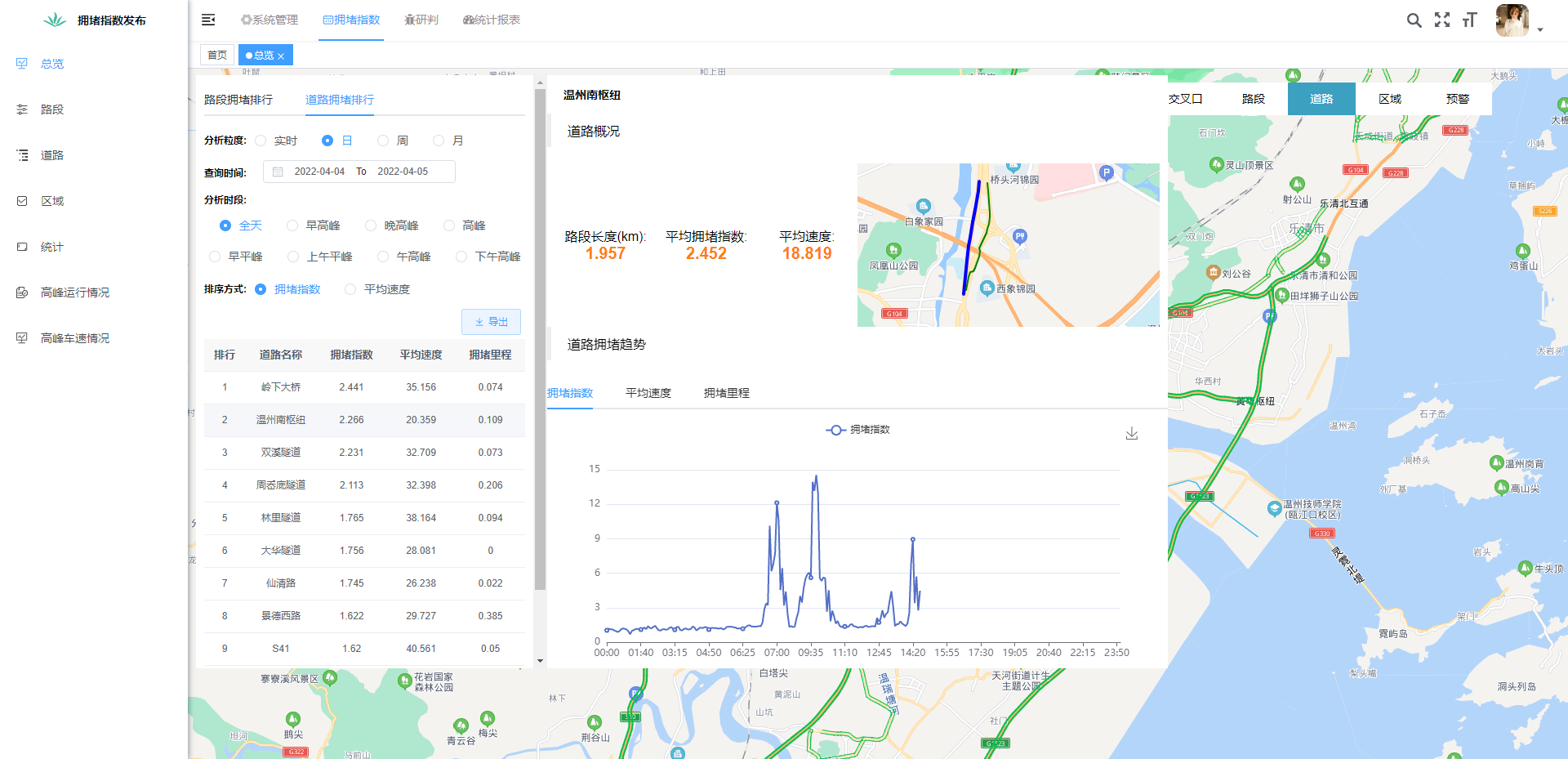The width and height of the screenshot is (1568, 759).
Task: Collapse the sidebar with hamburger icon
Action: tap(208, 20)
